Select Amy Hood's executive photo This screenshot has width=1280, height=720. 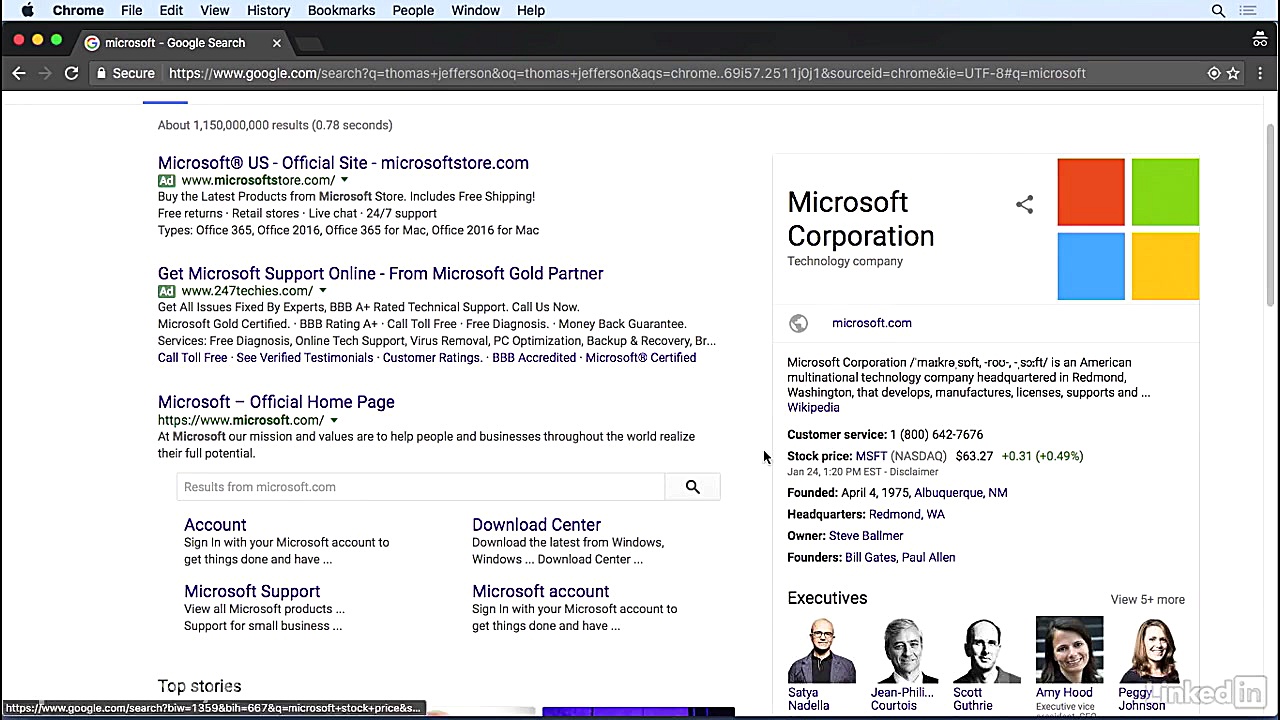[1070, 650]
